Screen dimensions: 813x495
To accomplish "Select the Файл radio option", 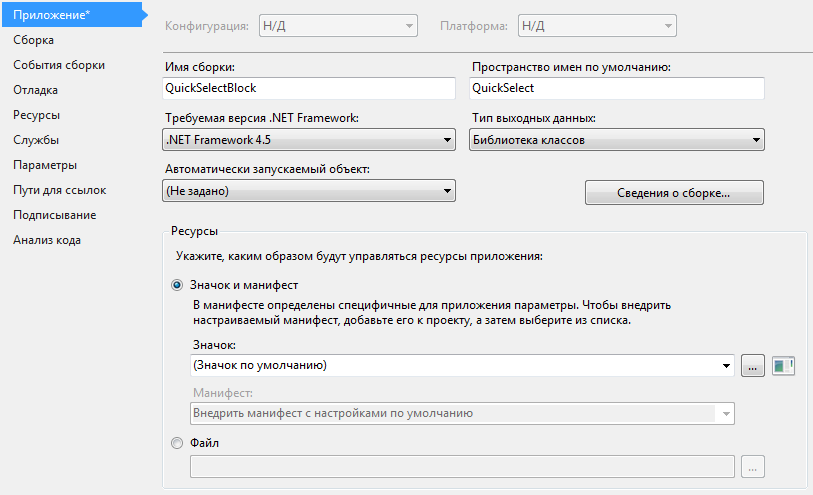I will (177, 443).
